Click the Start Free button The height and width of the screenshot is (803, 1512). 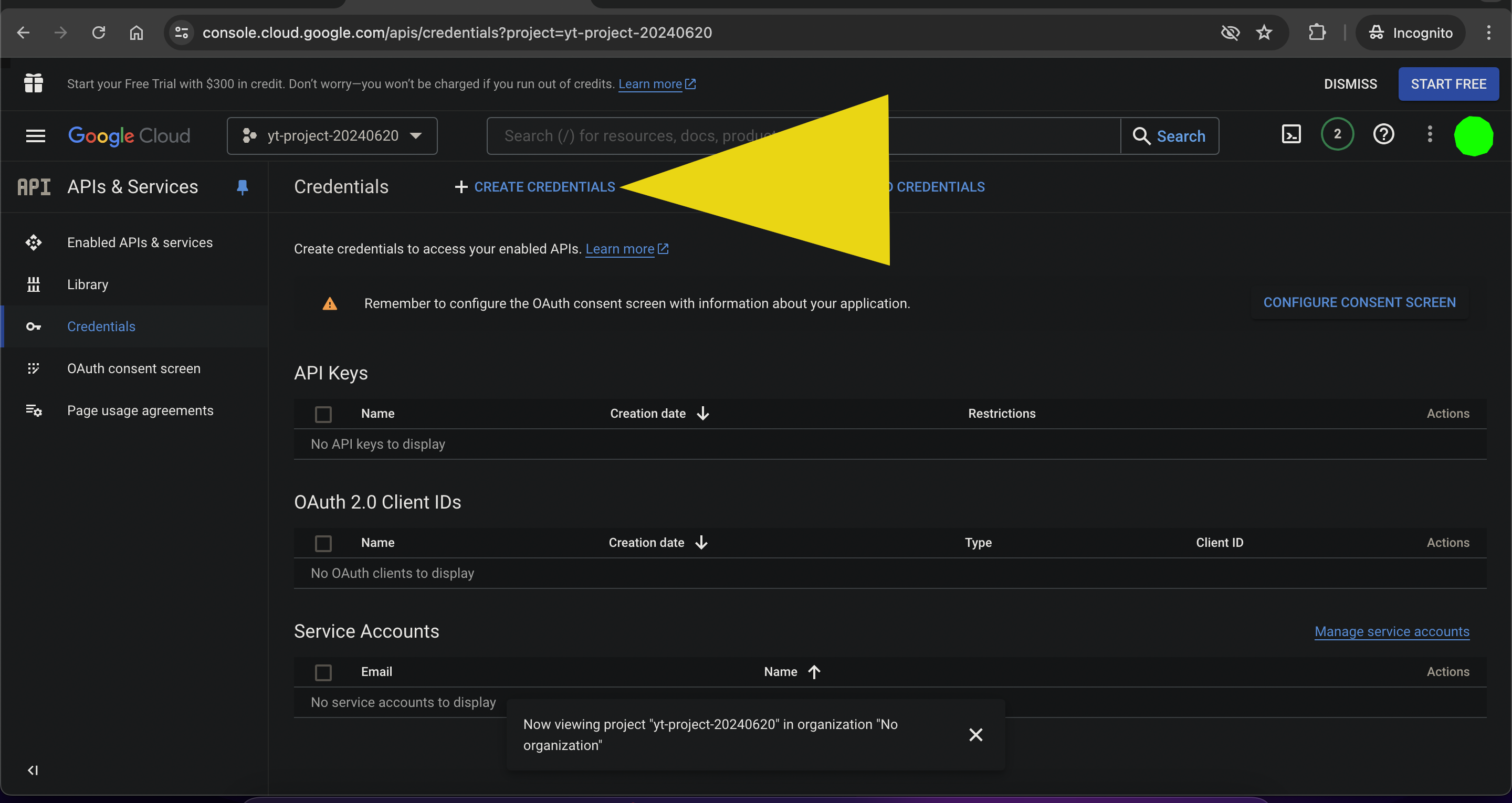[x=1448, y=84]
